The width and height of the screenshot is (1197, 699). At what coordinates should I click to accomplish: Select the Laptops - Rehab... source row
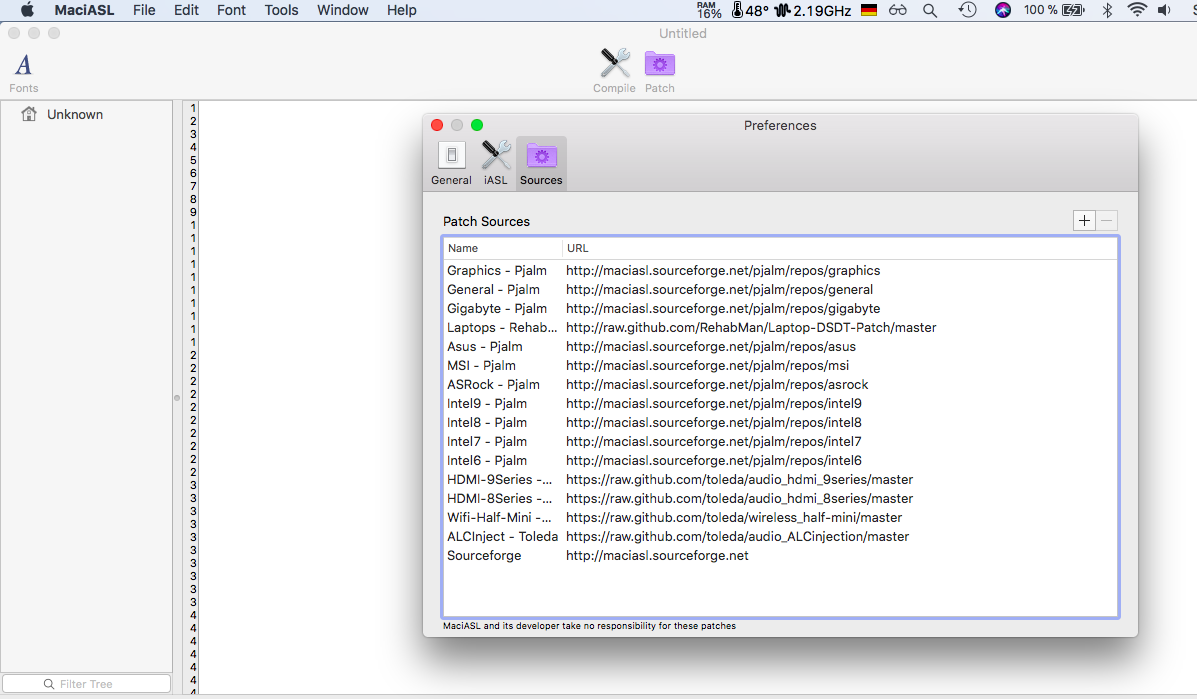780,327
